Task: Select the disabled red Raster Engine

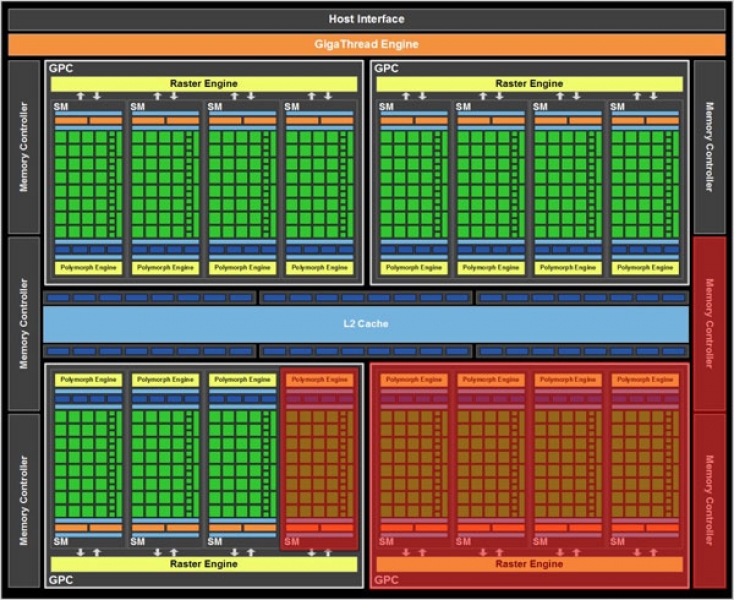Action: pos(529,564)
